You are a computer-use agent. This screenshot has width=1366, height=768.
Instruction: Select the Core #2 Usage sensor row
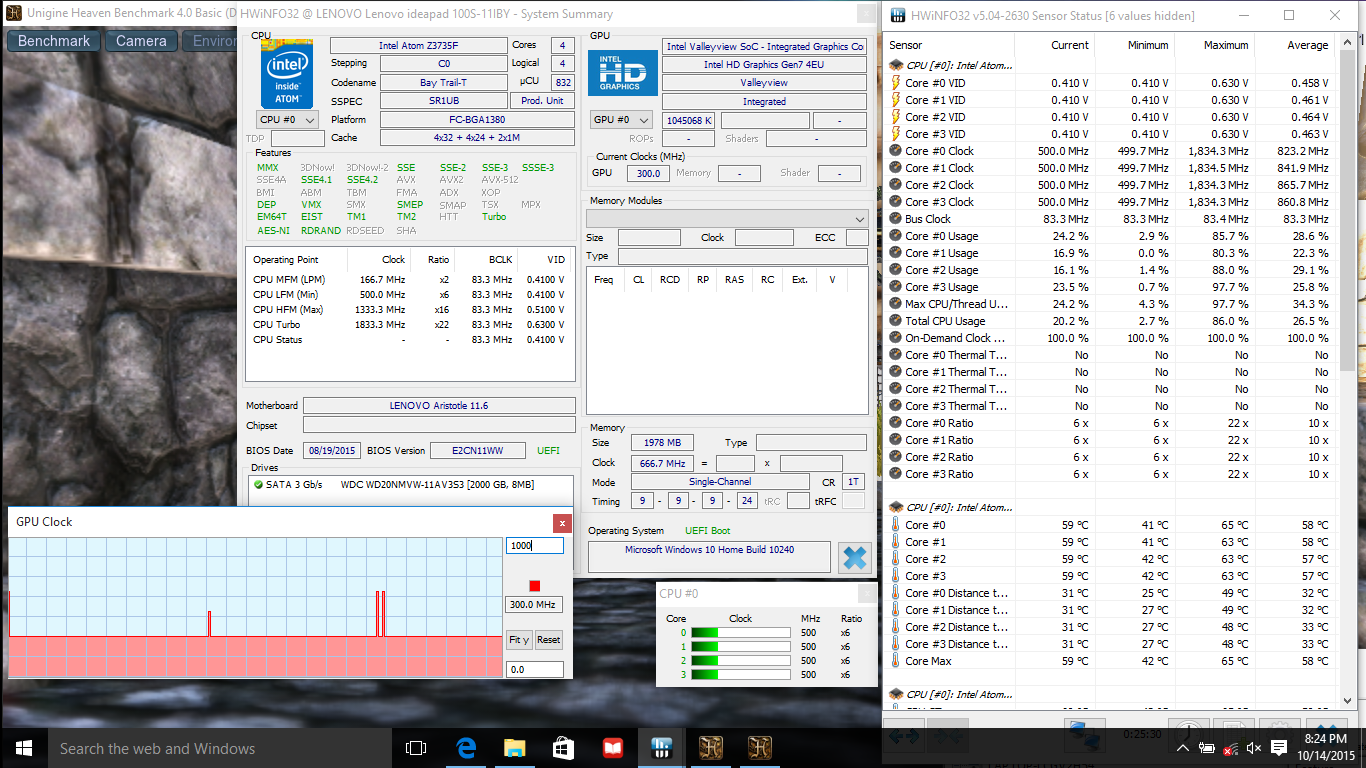coord(1110,270)
